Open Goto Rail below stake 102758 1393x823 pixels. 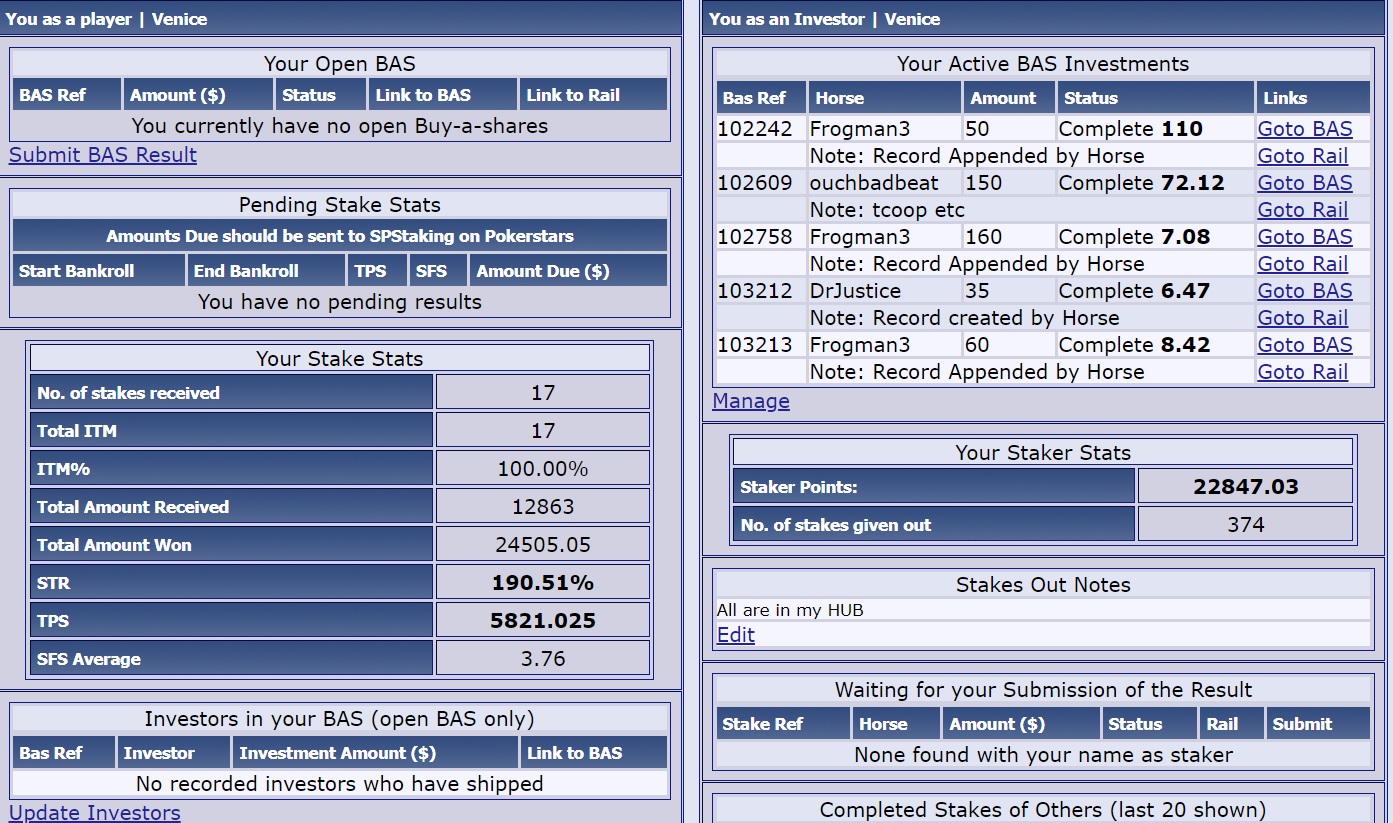click(1302, 264)
